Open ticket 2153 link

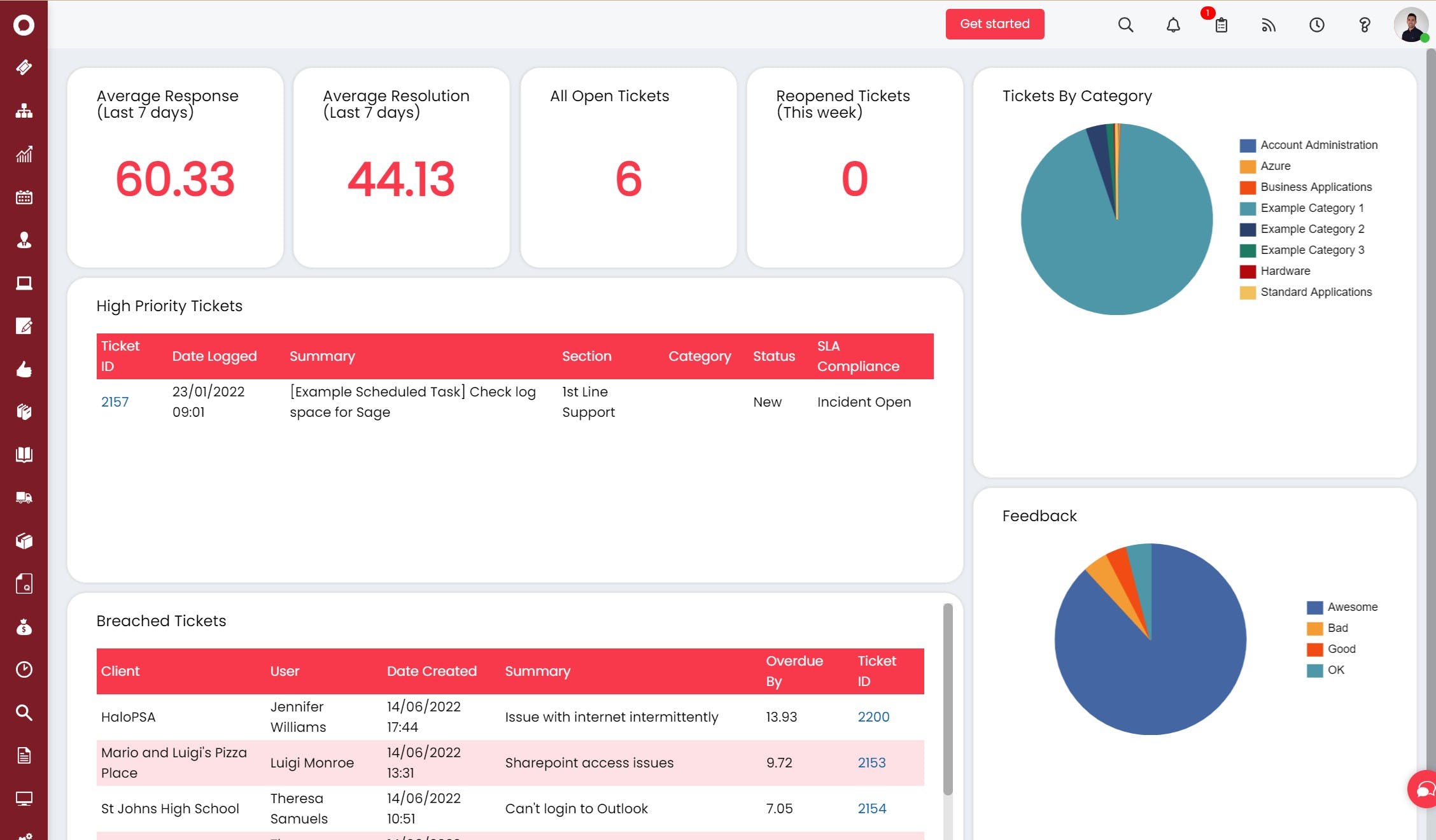tap(871, 762)
